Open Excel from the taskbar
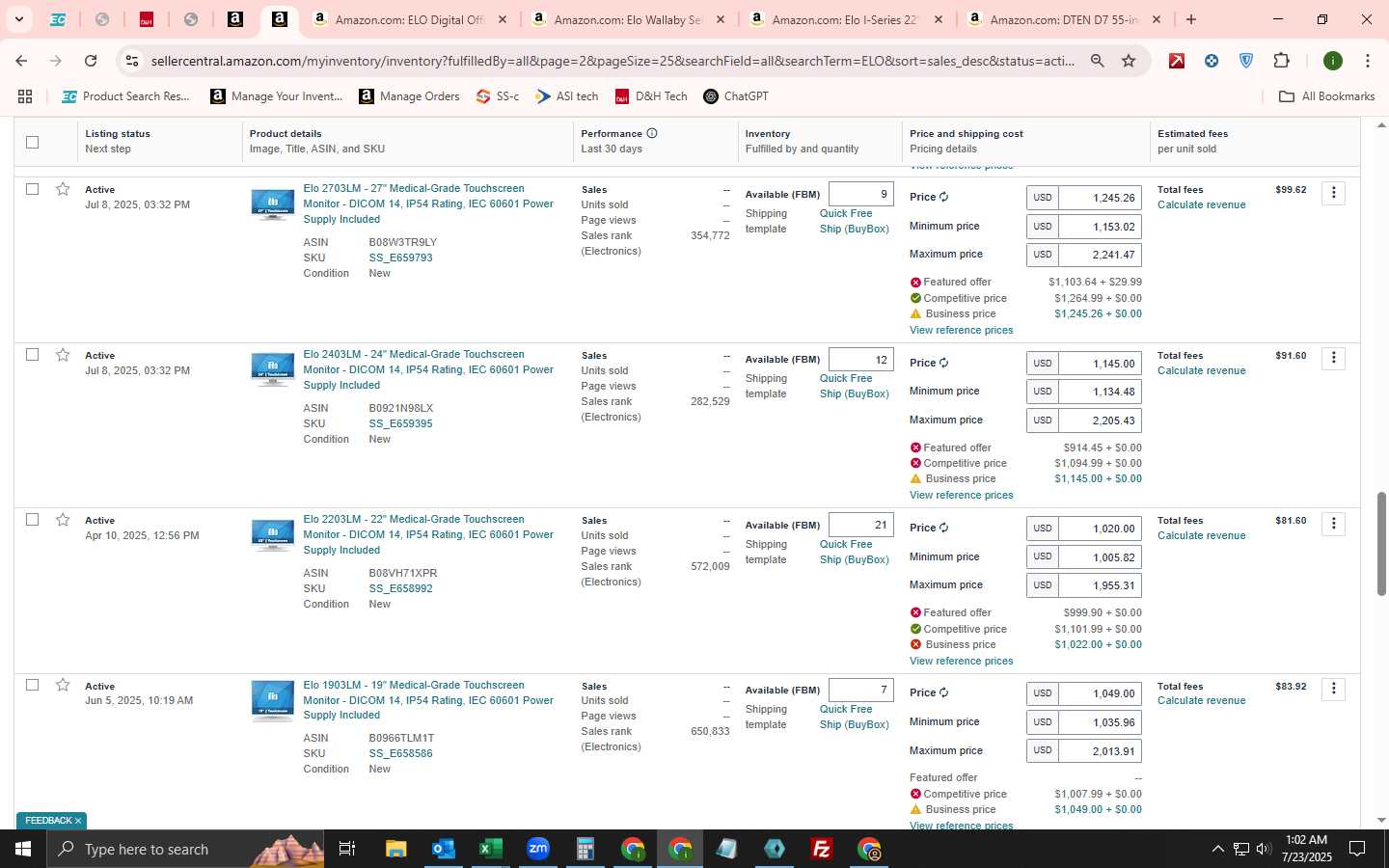1389x868 pixels. [490, 849]
